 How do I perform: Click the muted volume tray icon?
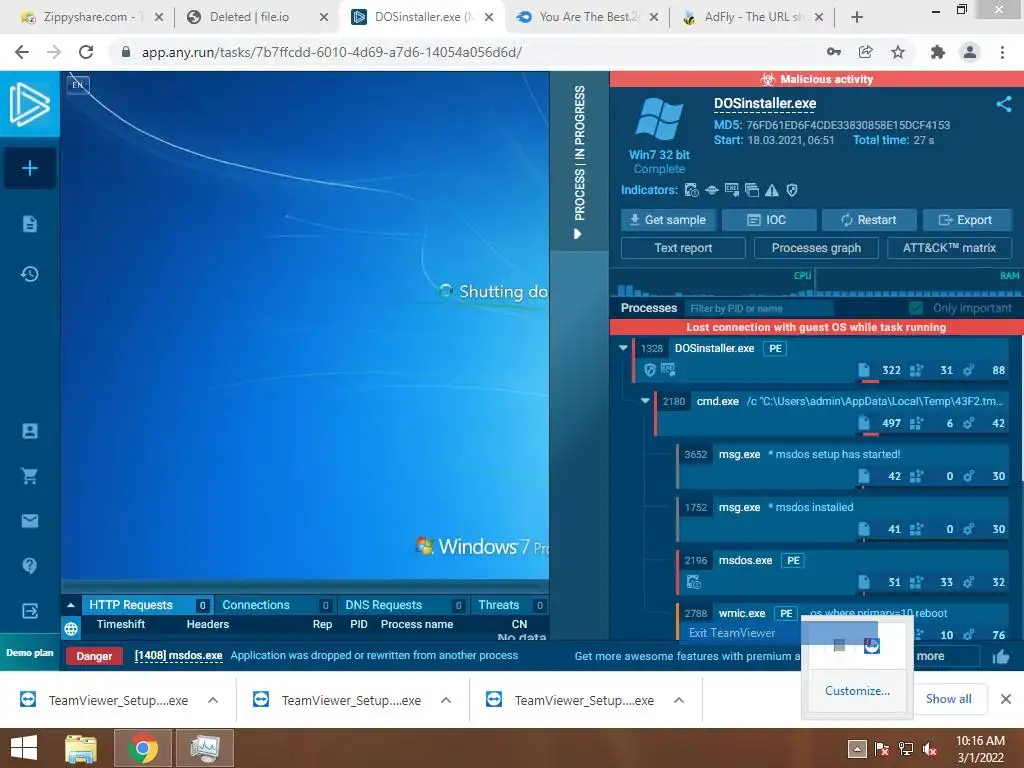click(x=930, y=749)
